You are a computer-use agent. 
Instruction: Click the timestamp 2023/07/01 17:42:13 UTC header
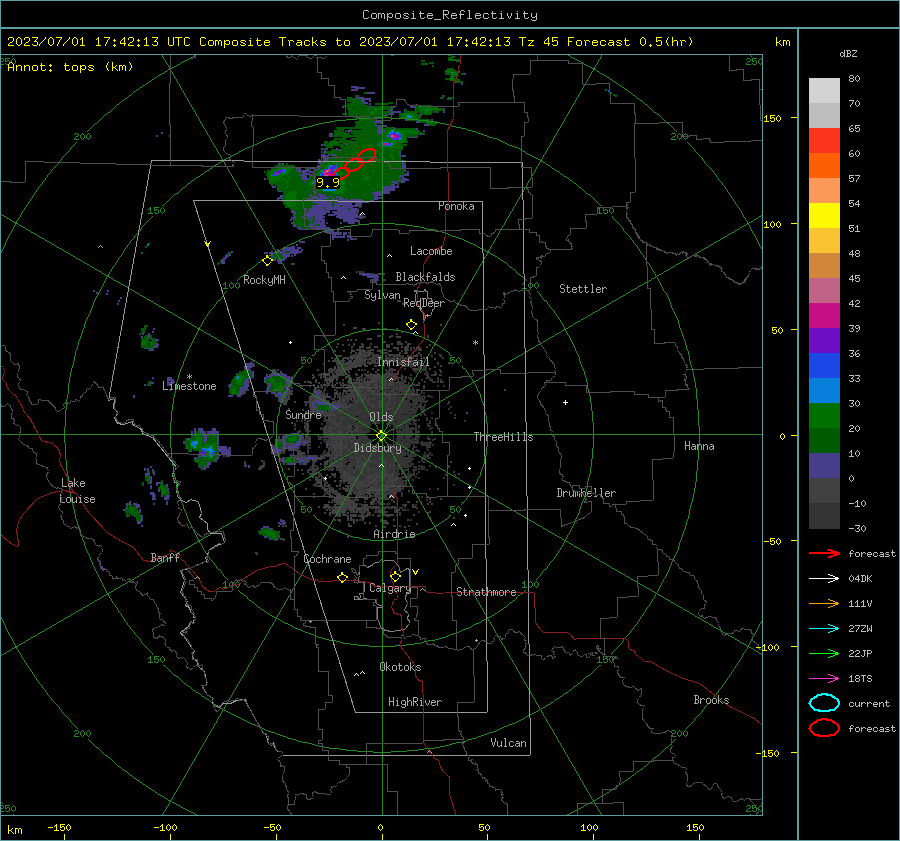coord(99,42)
